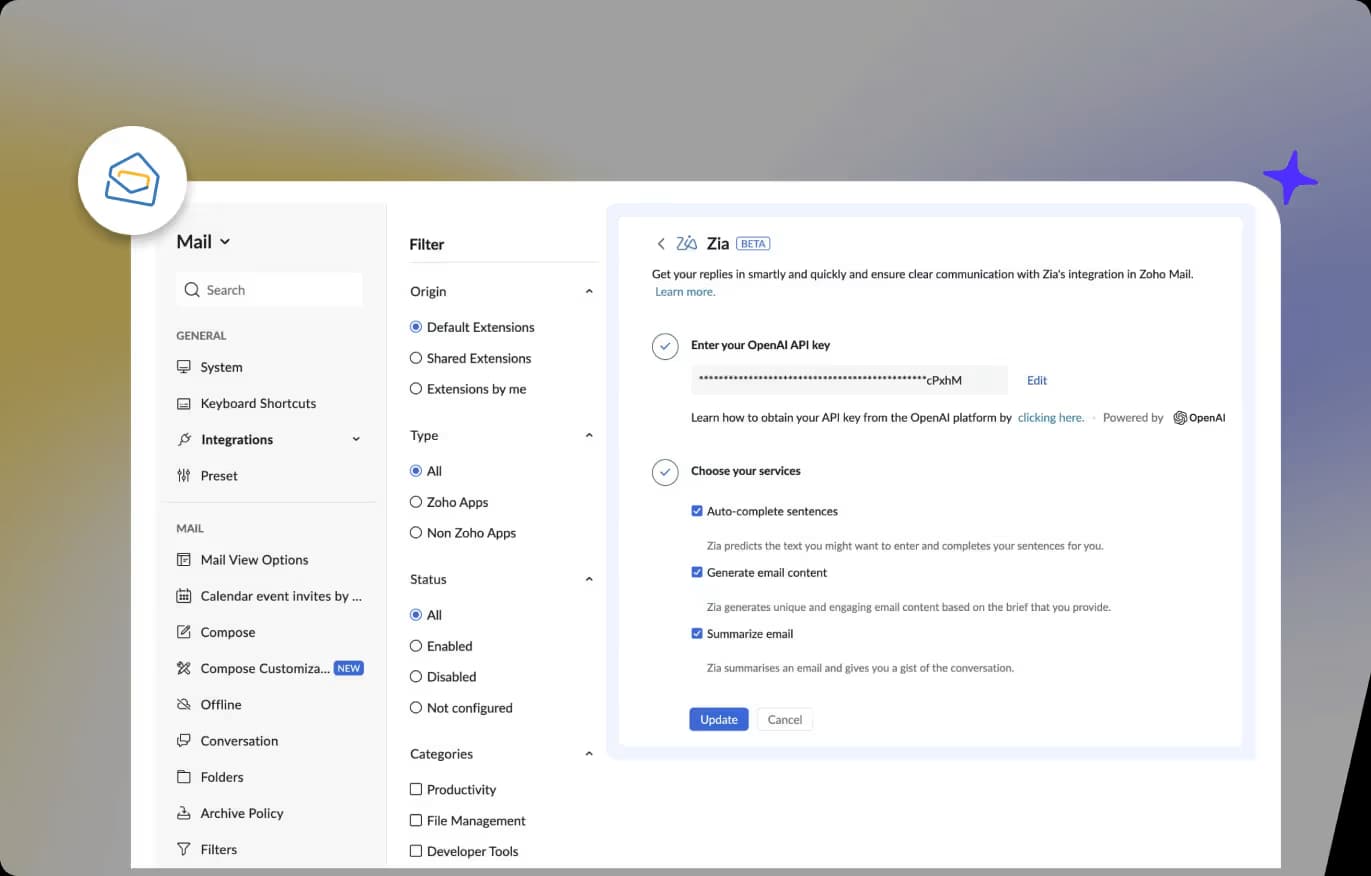Collapse the Categories filter section
1371x876 pixels.
point(589,754)
